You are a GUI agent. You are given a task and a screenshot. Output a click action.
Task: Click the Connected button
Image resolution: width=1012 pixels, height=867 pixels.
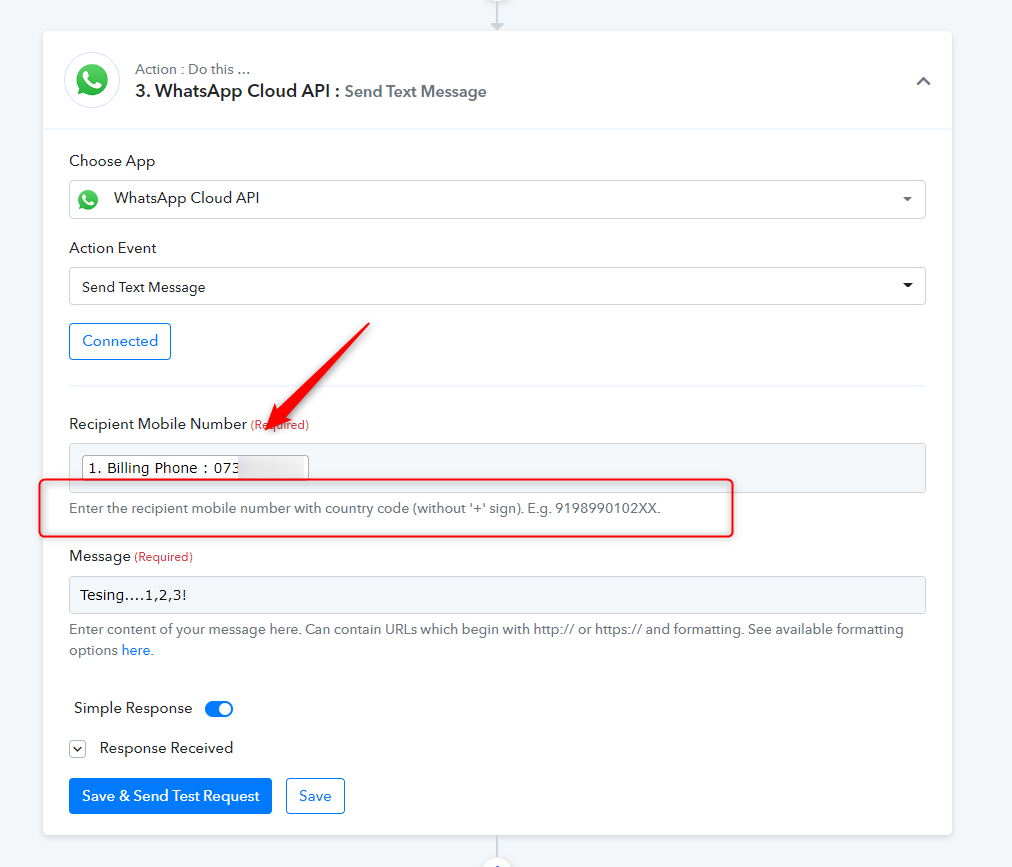tap(120, 341)
